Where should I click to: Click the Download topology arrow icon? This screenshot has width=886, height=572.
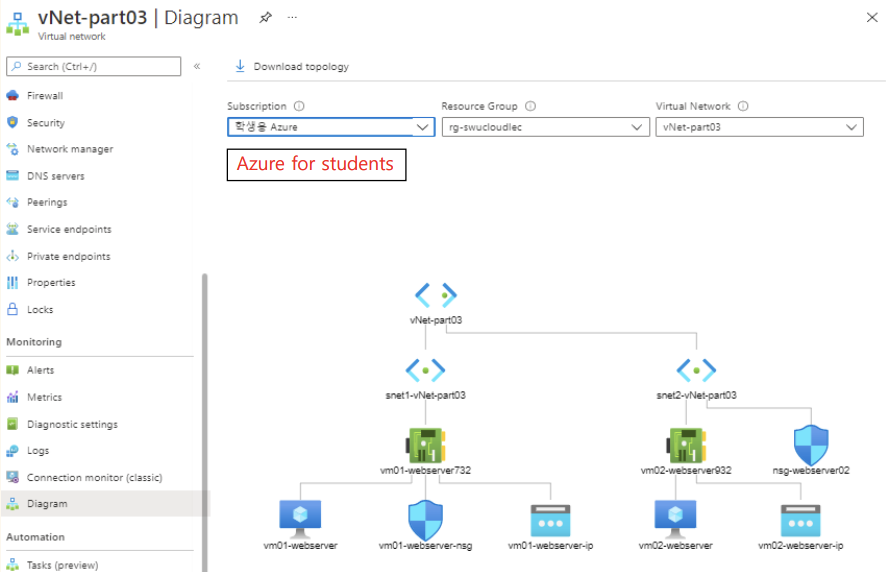[240, 66]
